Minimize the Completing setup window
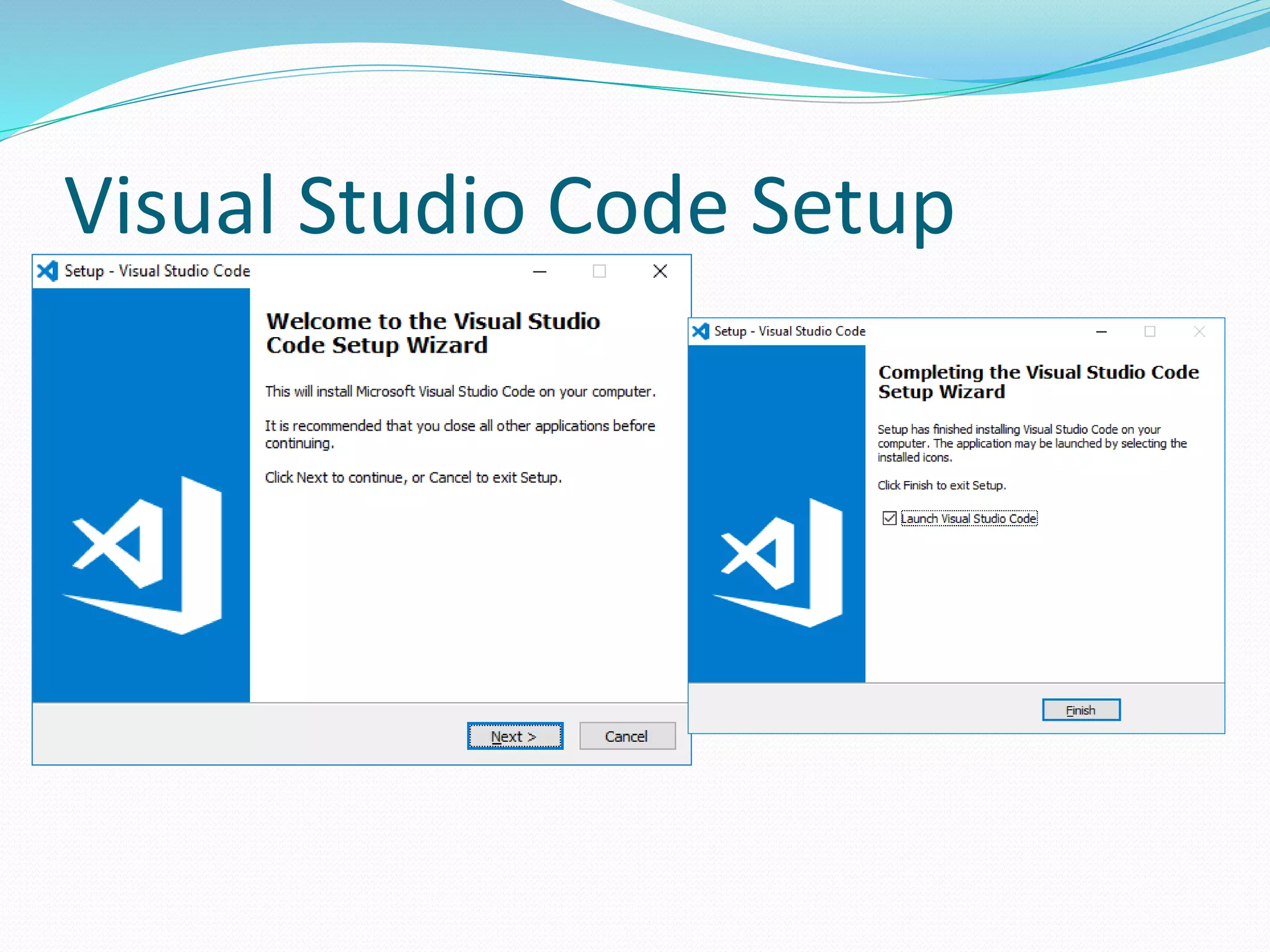This screenshot has width=1270, height=952. click(x=1101, y=332)
